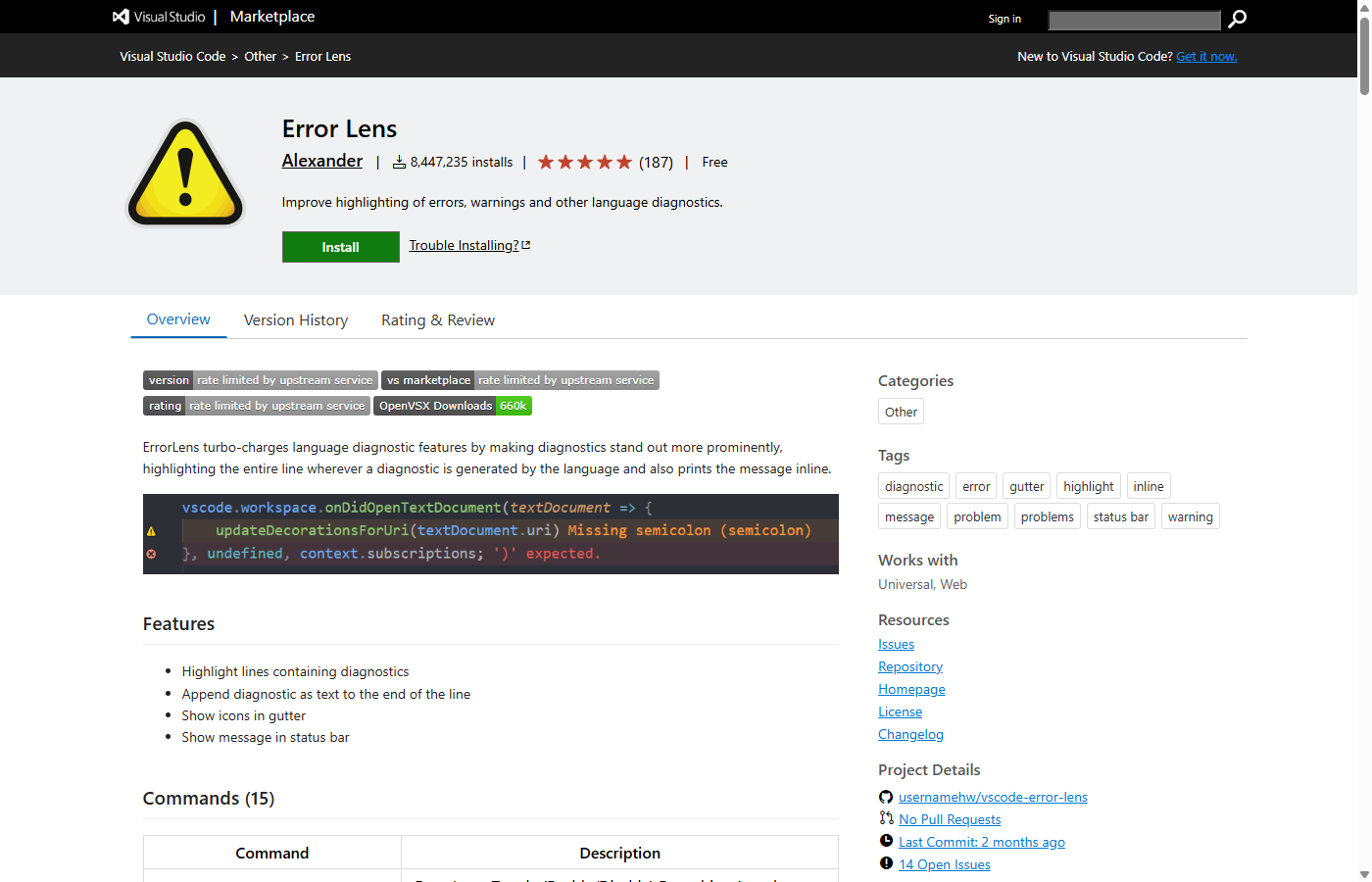This screenshot has width=1372, height=882.
Task: Click the 'Commands (15)' heading
Action: (x=209, y=799)
